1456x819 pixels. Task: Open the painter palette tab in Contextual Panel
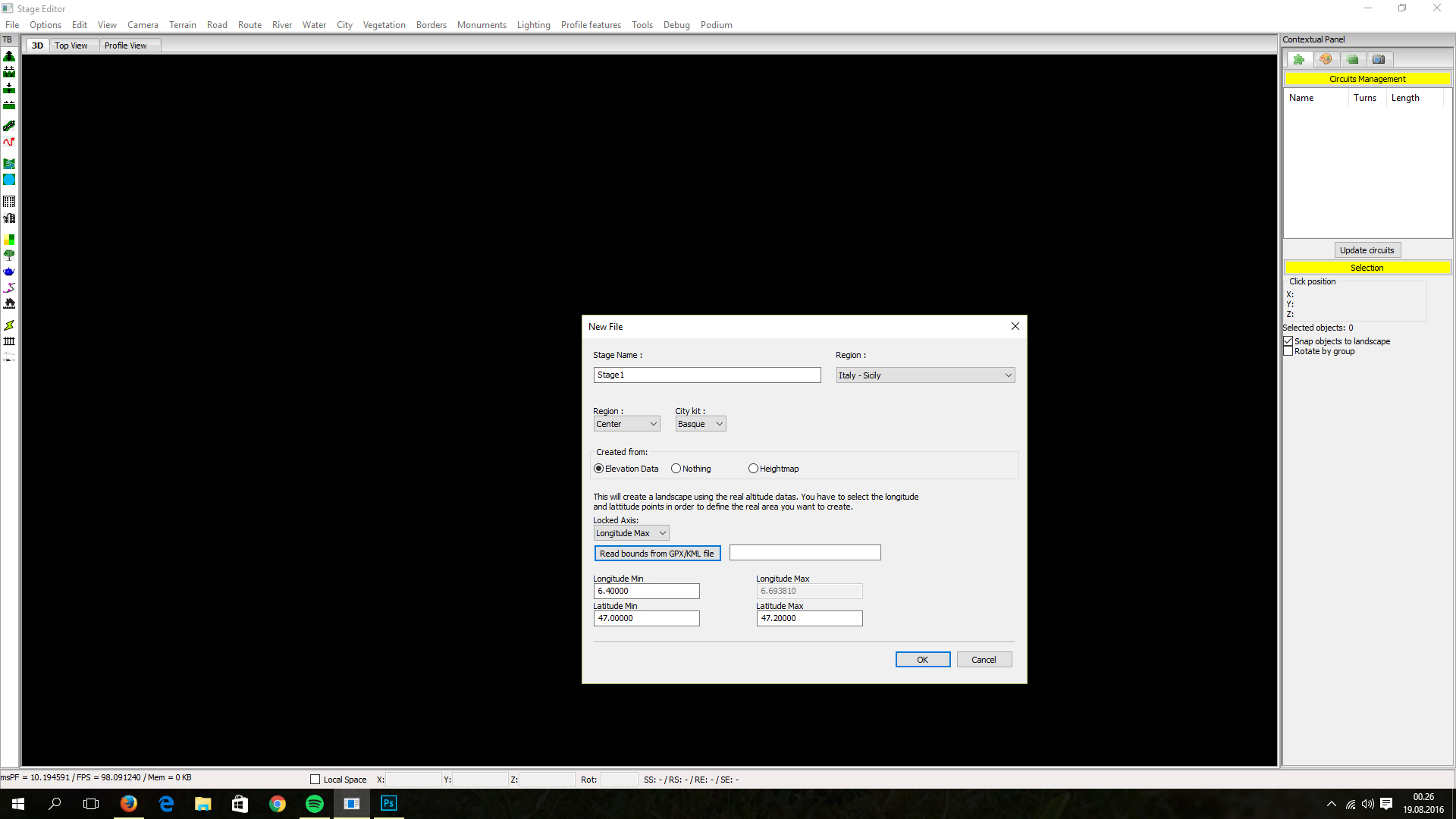[x=1326, y=59]
